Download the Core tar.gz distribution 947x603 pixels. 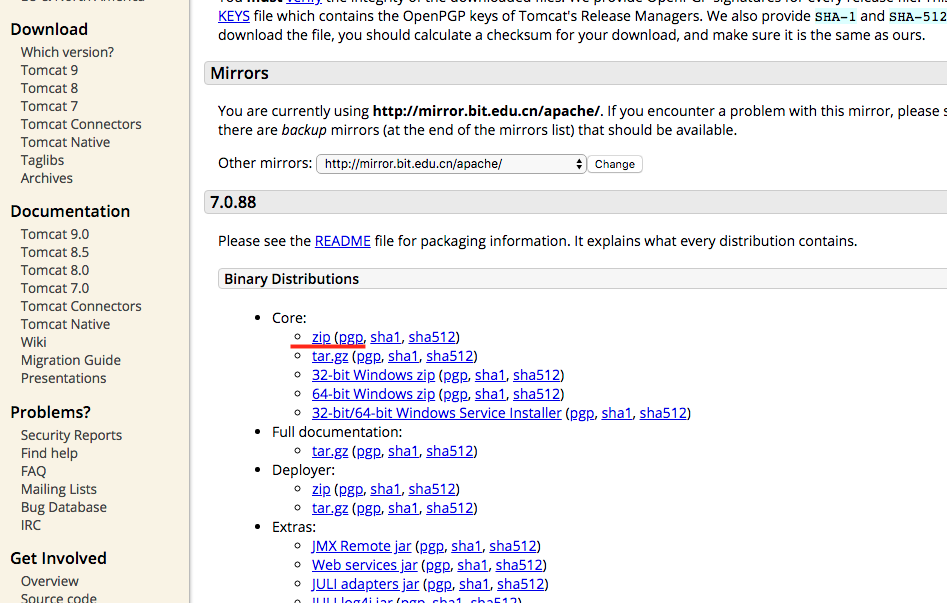pos(330,356)
